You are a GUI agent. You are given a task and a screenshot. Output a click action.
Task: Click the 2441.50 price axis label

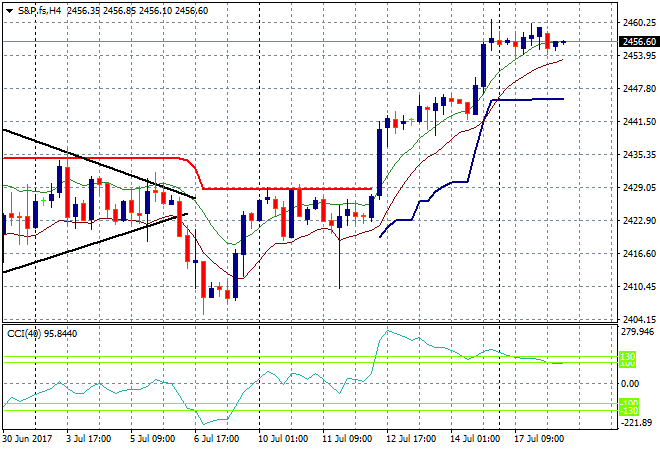click(639, 121)
